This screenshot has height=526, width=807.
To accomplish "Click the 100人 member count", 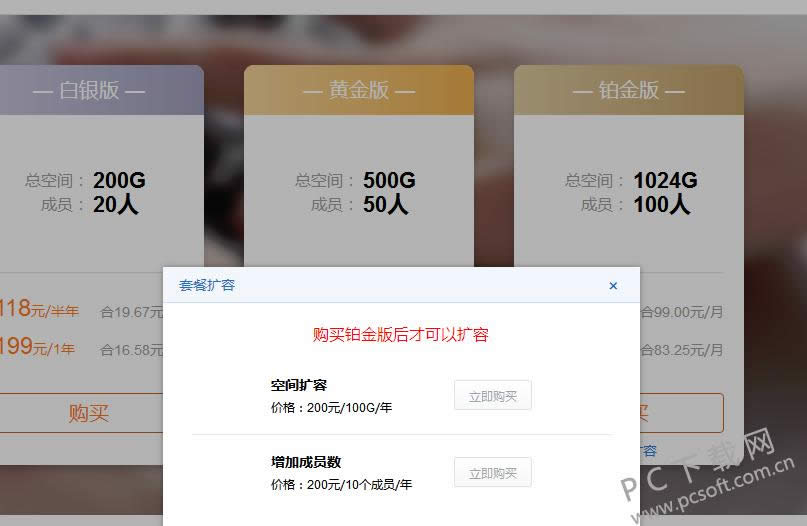I will pyautogui.click(x=661, y=205).
